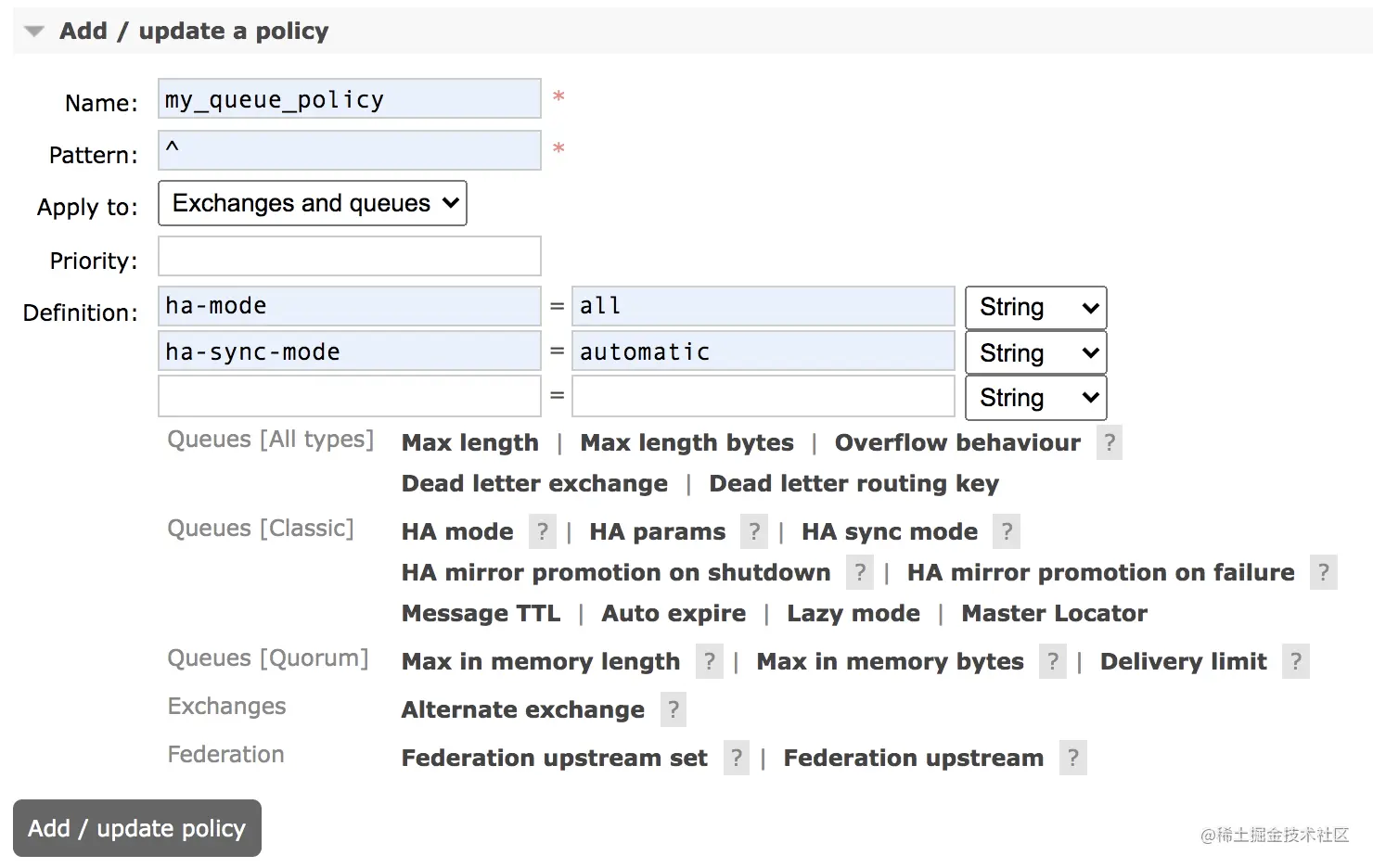
Task: Click help for Max in memory length
Action: pos(710,662)
